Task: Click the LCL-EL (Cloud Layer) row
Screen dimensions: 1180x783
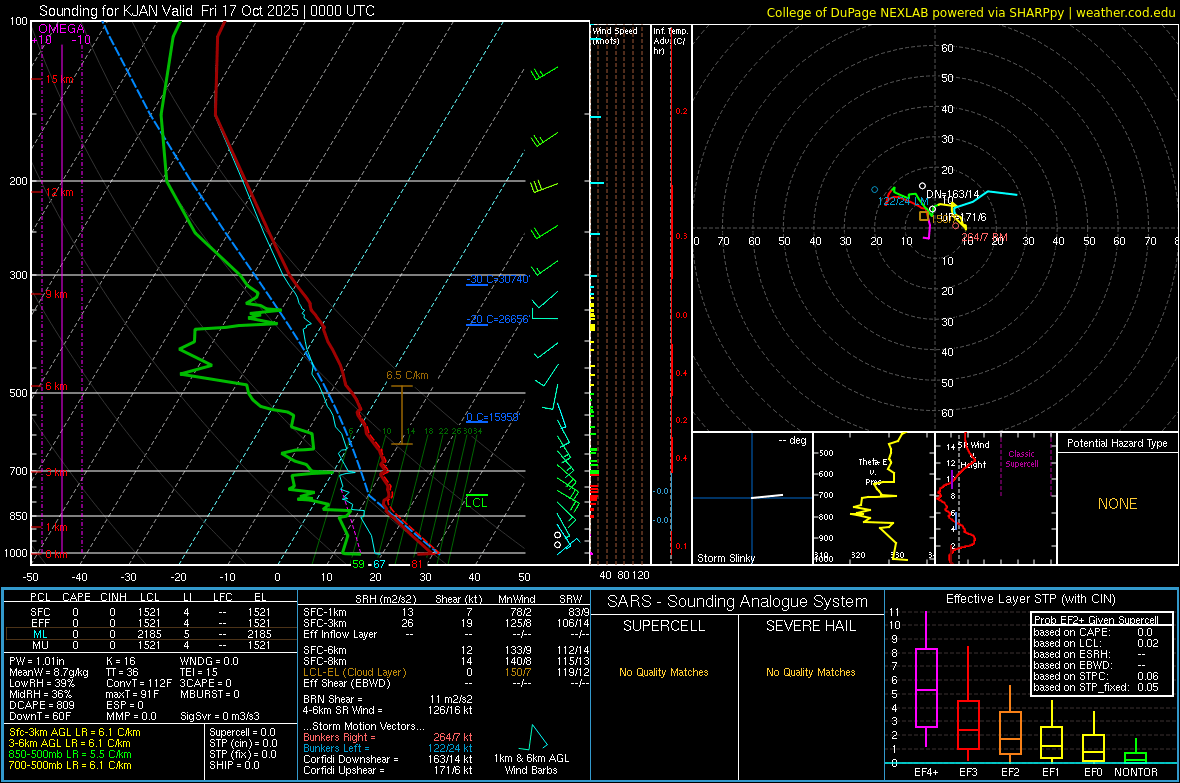Action: [446, 672]
